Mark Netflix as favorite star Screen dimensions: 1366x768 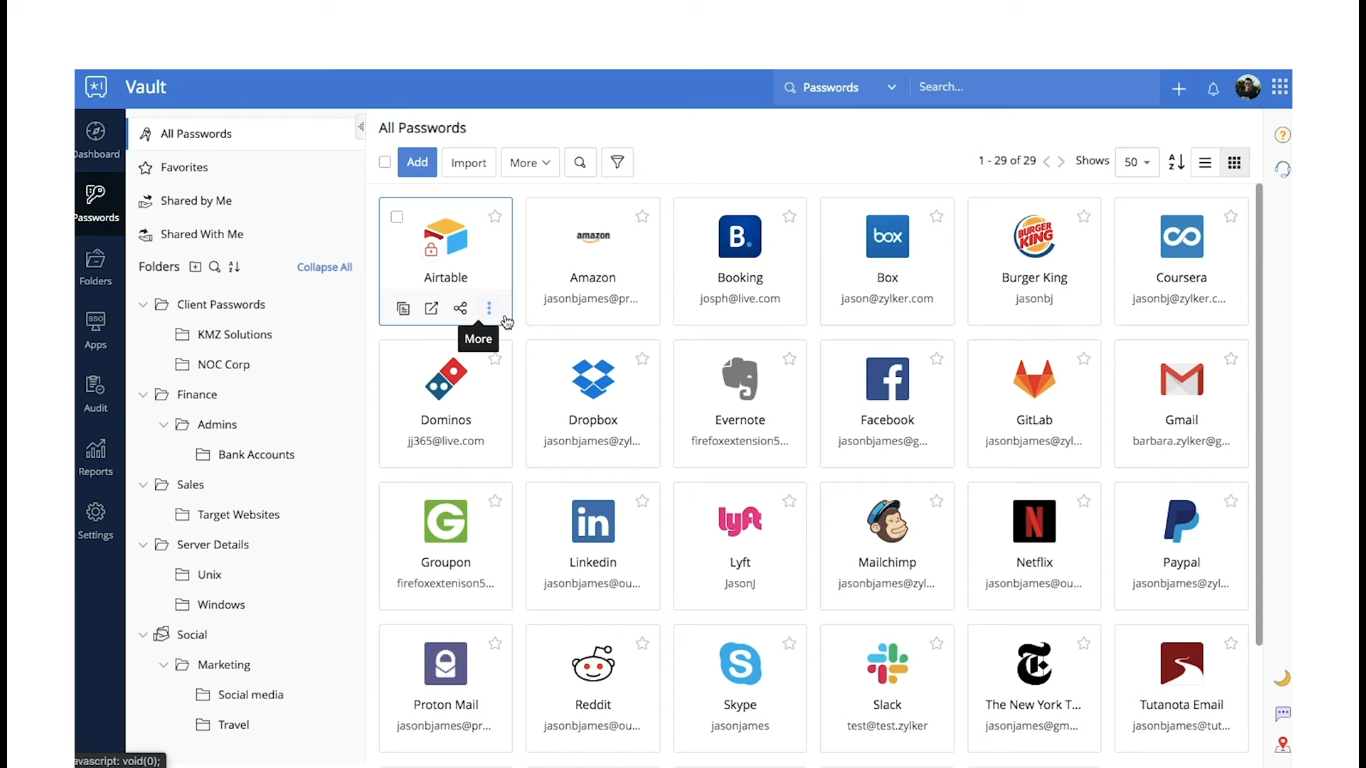coord(1083,501)
